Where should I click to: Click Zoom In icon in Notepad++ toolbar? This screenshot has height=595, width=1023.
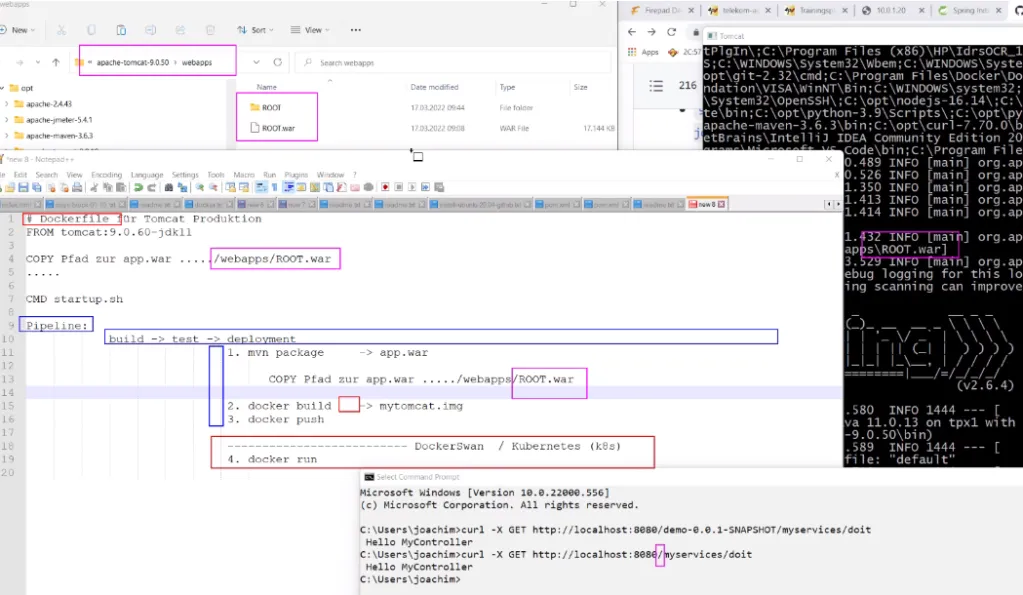[x=200, y=187]
